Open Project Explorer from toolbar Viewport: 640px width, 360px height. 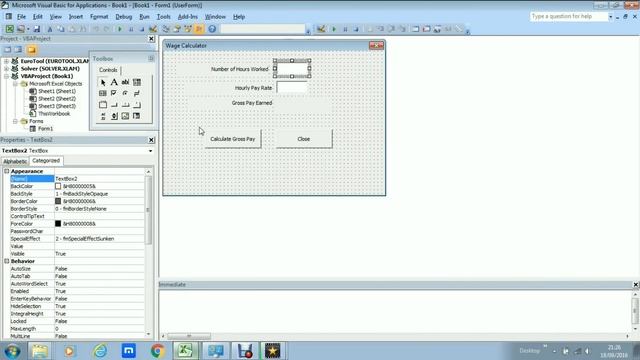pyautogui.click(x=166, y=29)
